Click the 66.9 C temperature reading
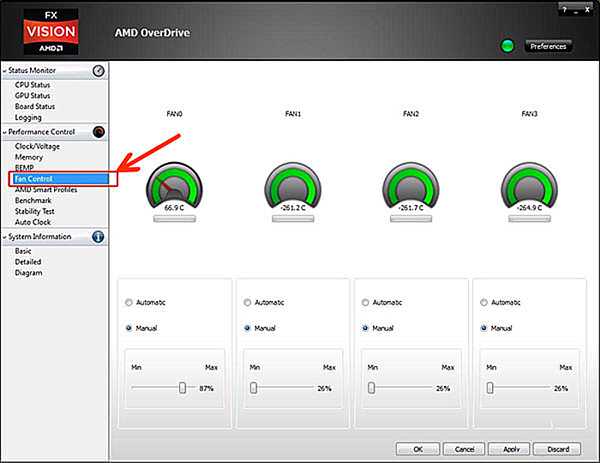The image size is (600, 463). [174, 208]
